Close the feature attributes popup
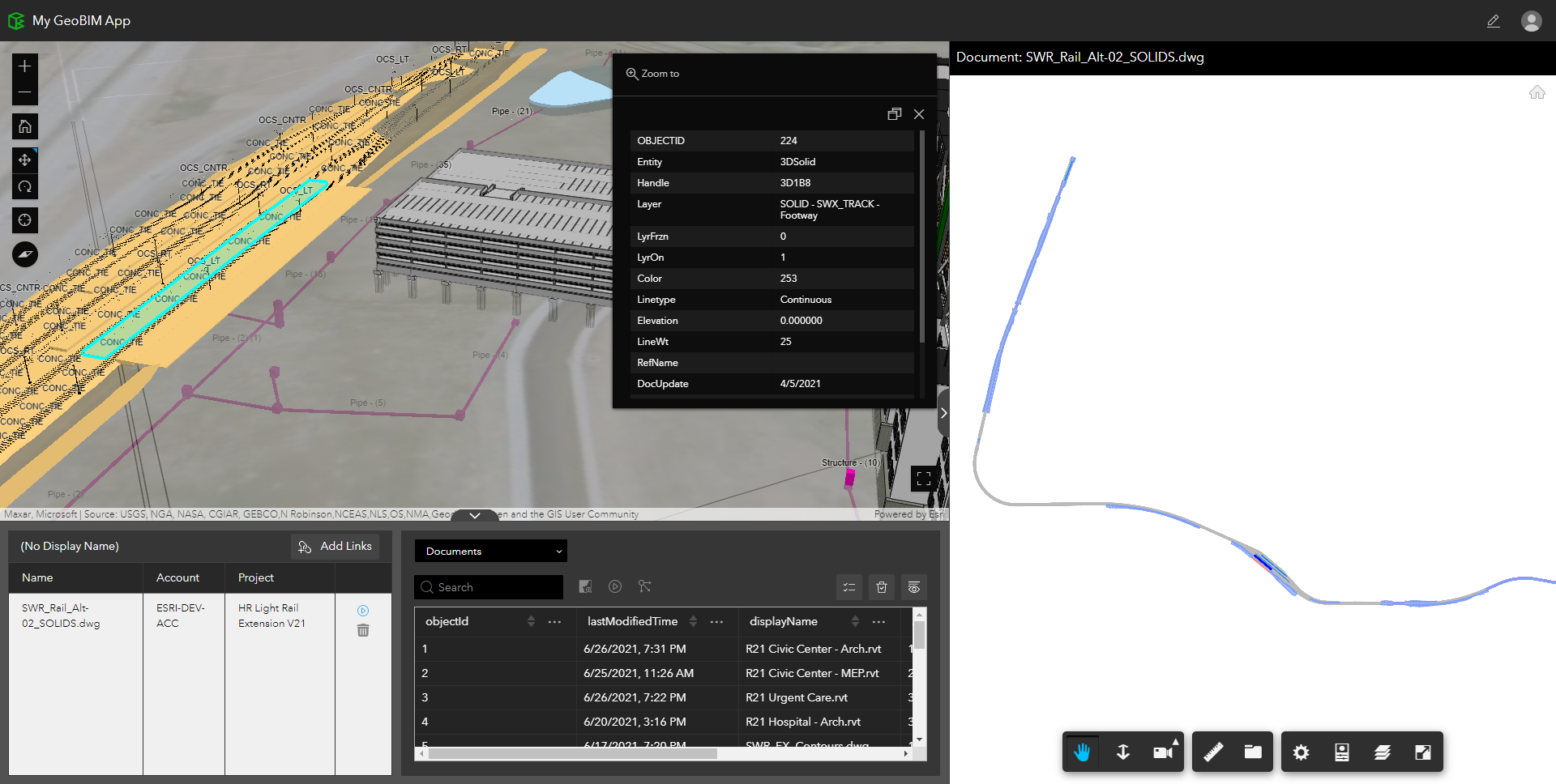The image size is (1556, 784). pos(919,114)
